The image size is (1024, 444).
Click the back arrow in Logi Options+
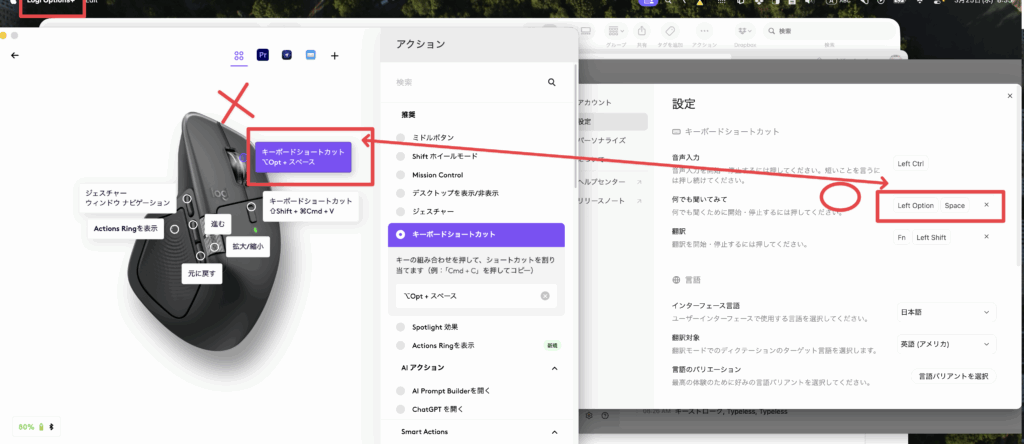(x=14, y=56)
